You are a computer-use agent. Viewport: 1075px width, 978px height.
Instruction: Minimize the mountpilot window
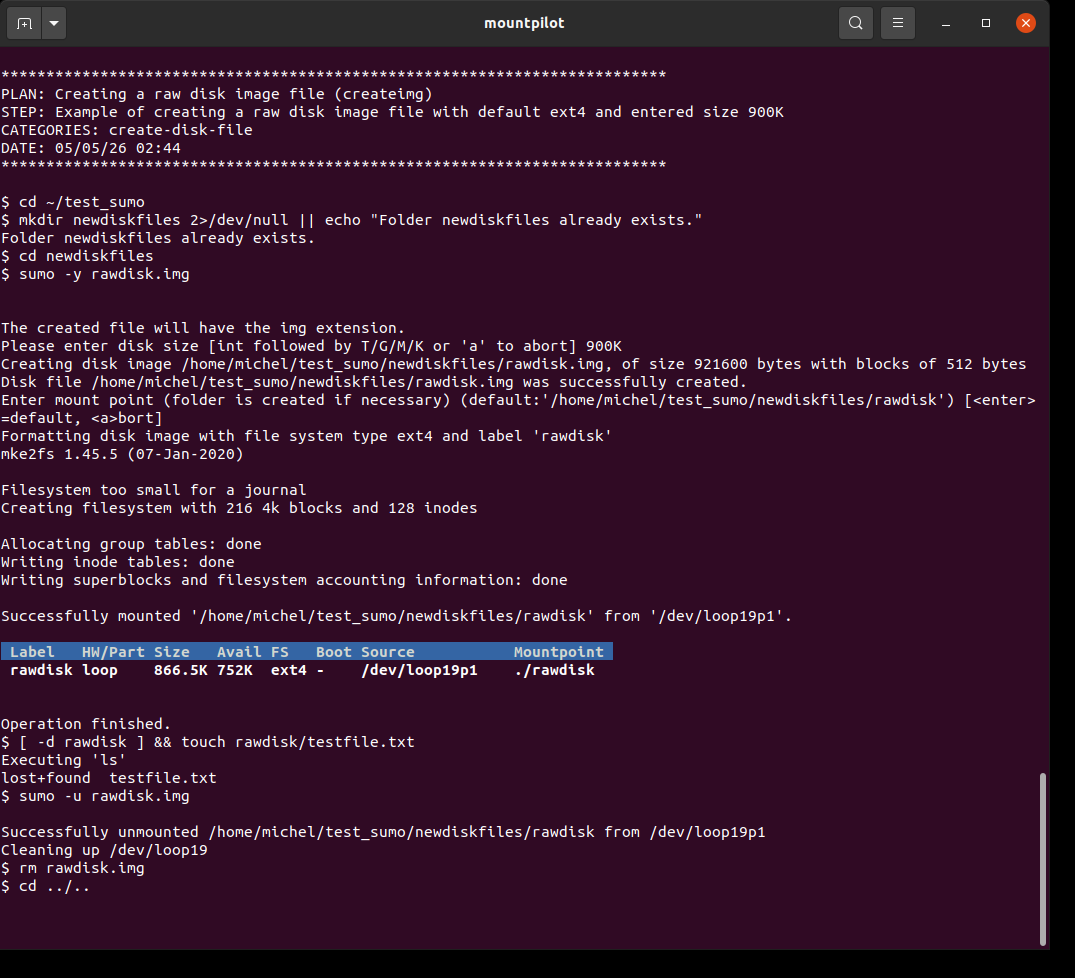point(946,23)
